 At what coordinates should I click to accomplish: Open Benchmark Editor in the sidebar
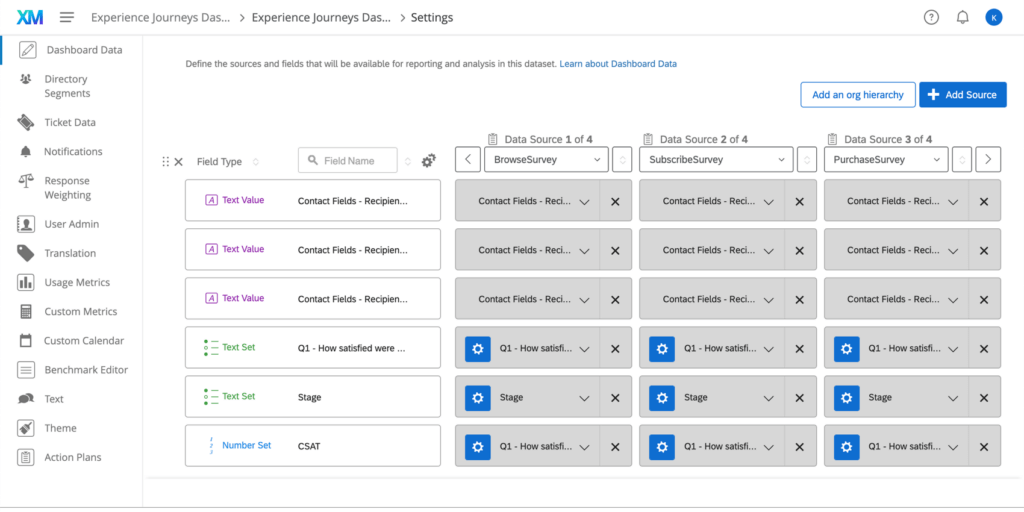(x=86, y=370)
